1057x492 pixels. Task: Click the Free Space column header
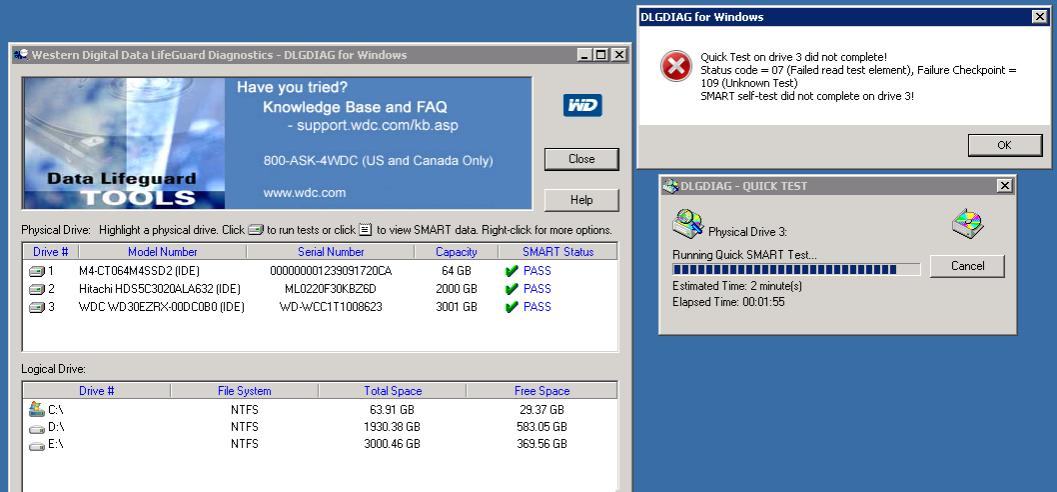(541, 391)
